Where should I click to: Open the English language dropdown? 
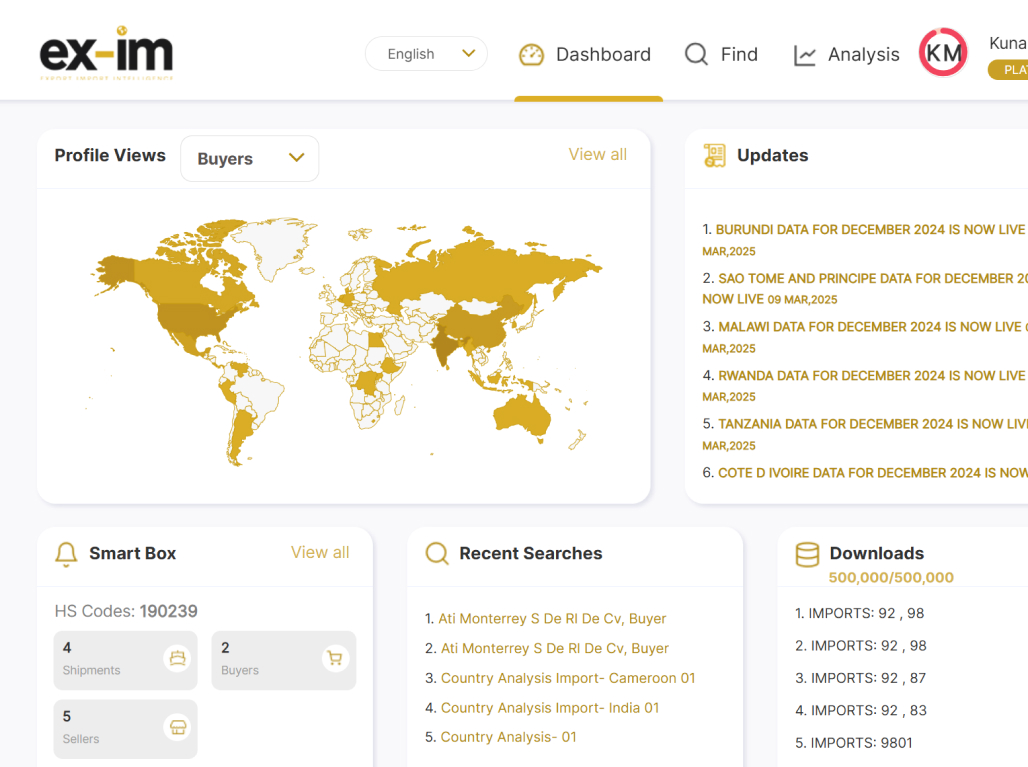coord(426,54)
